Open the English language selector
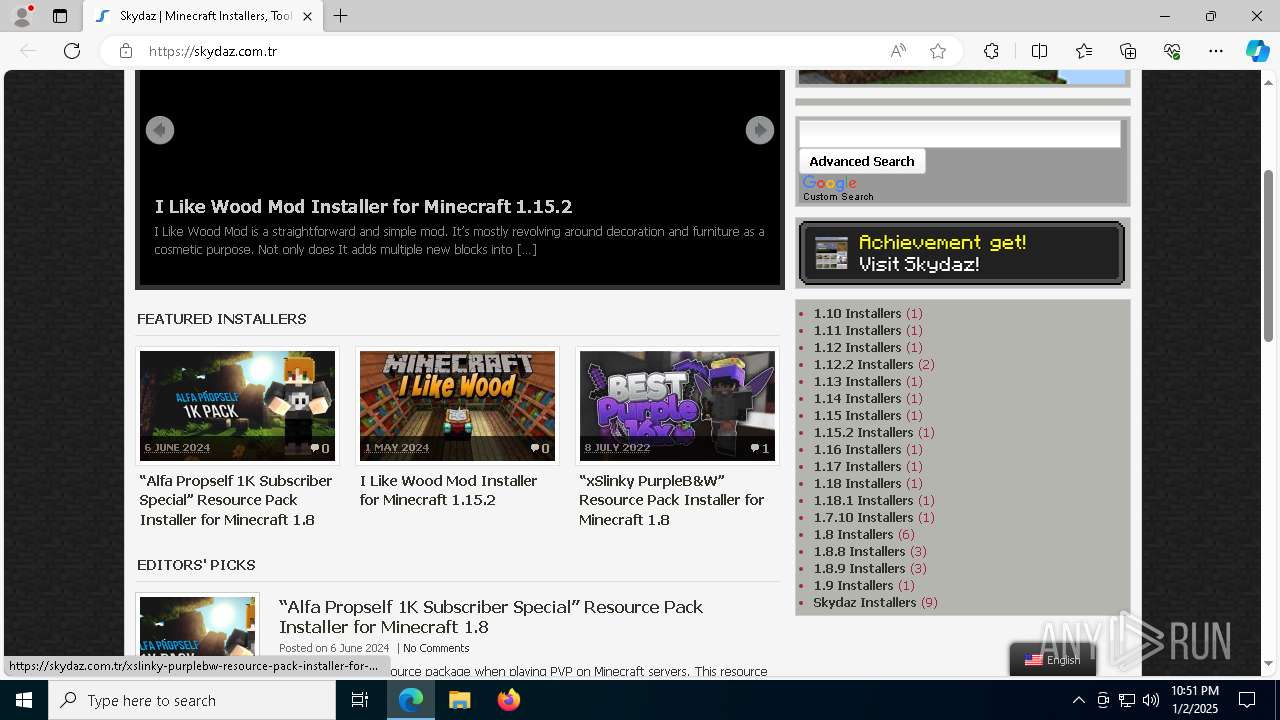The height and width of the screenshot is (720, 1280). (1052, 659)
